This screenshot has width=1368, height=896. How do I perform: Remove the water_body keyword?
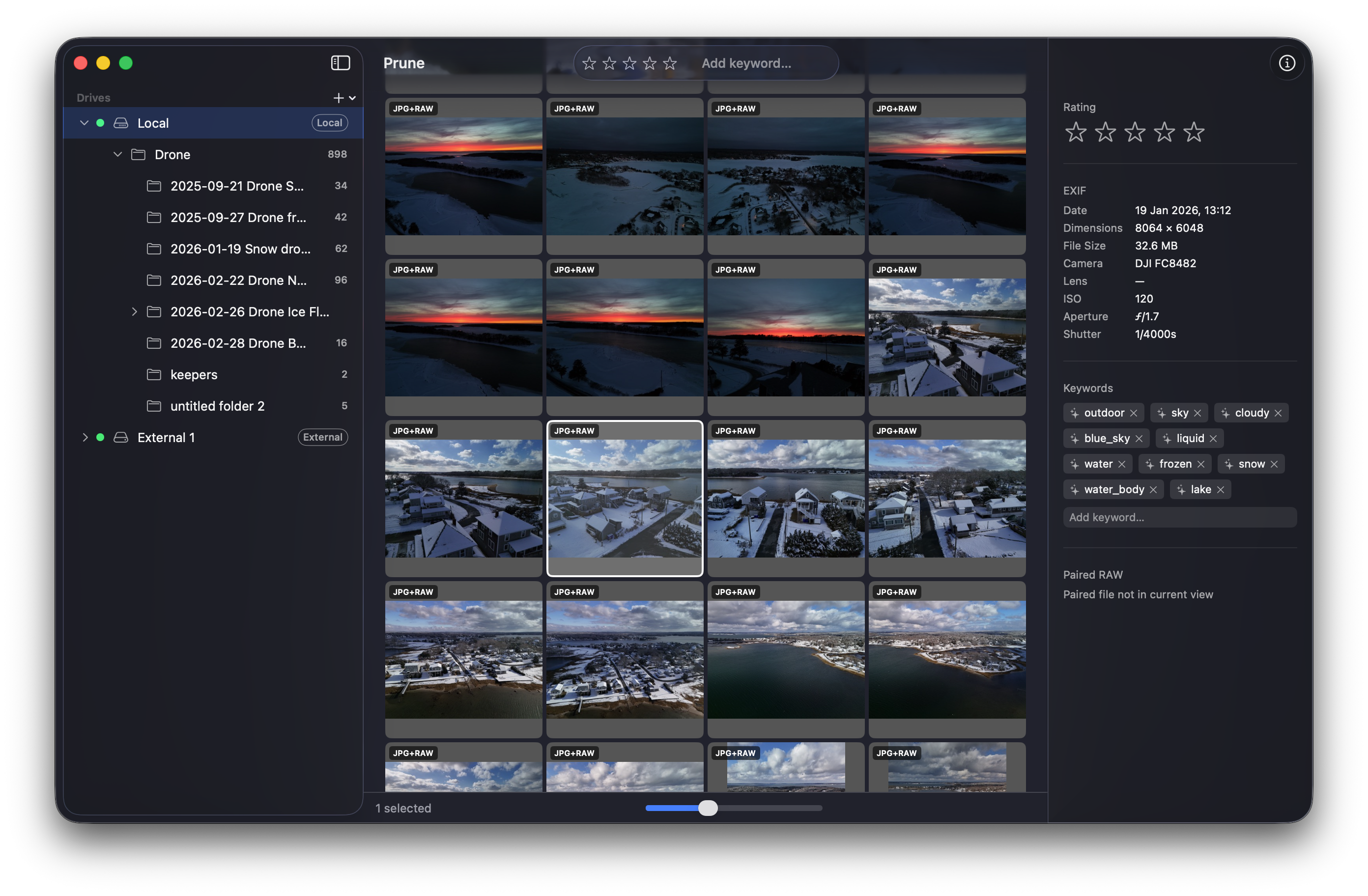(x=1153, y=490)
